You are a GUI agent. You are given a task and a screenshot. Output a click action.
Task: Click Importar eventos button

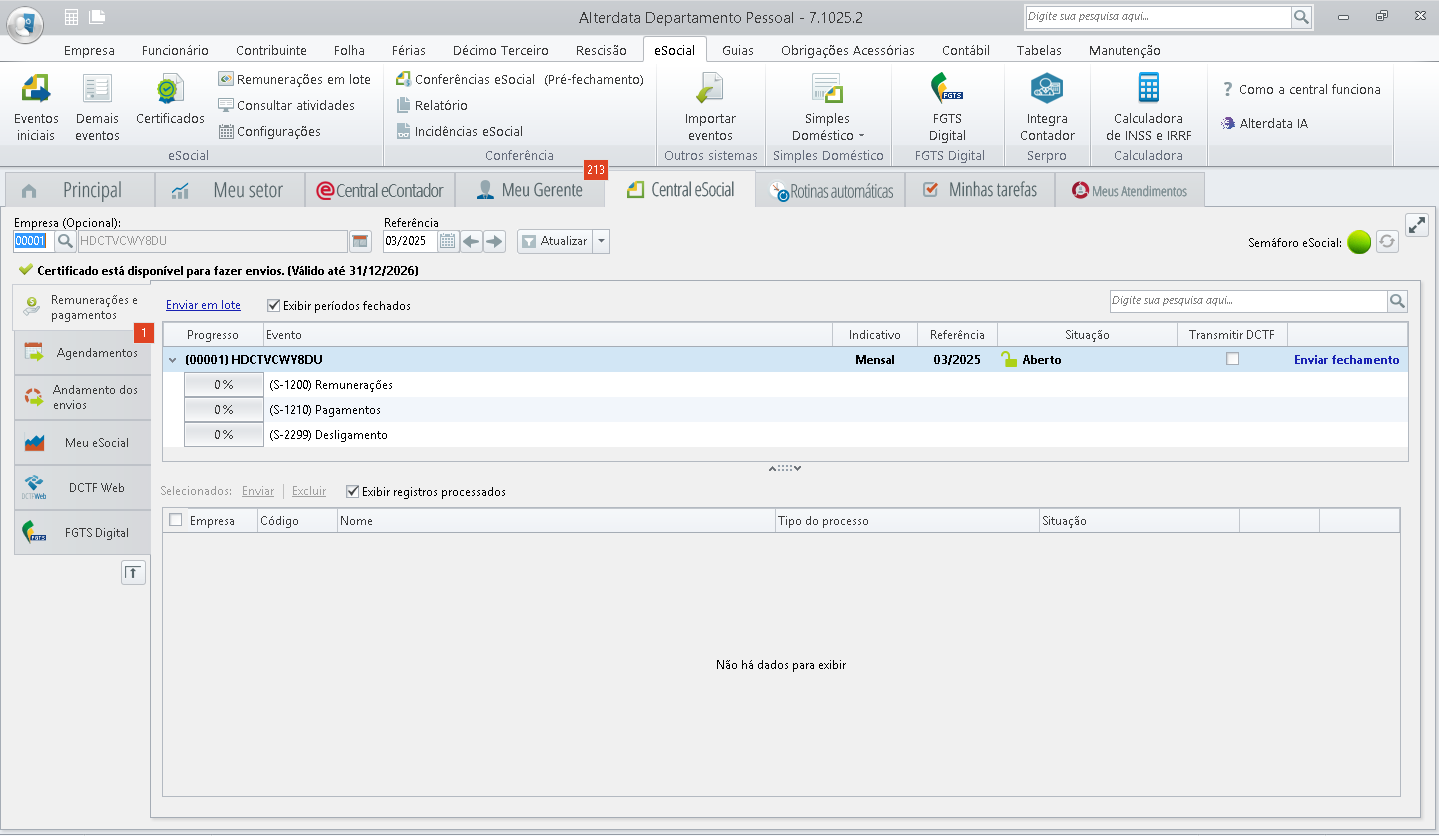pyautogui.click(x=710, y=107)
